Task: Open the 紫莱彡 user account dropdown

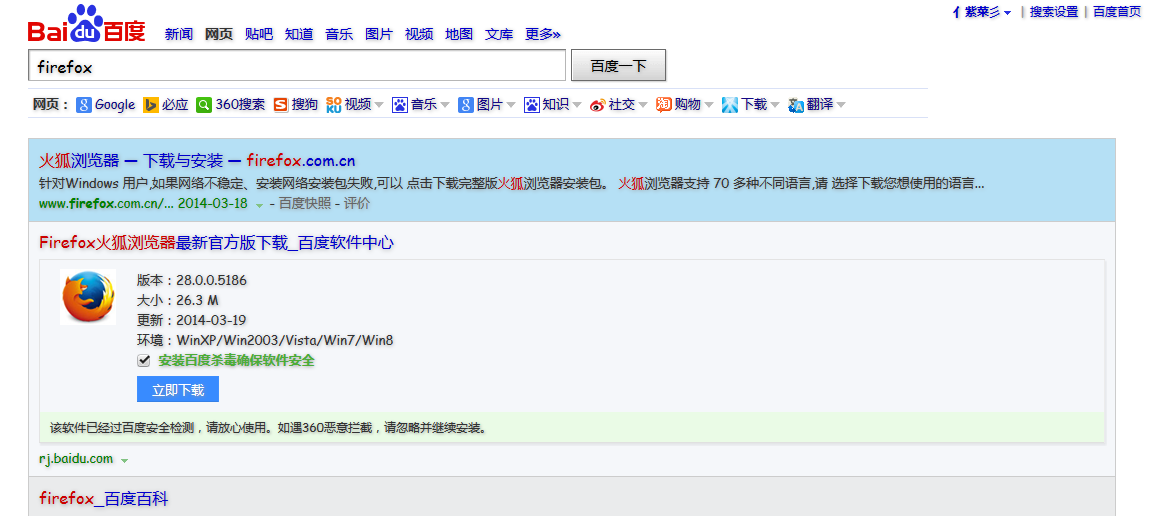Action: pos(983,12)
